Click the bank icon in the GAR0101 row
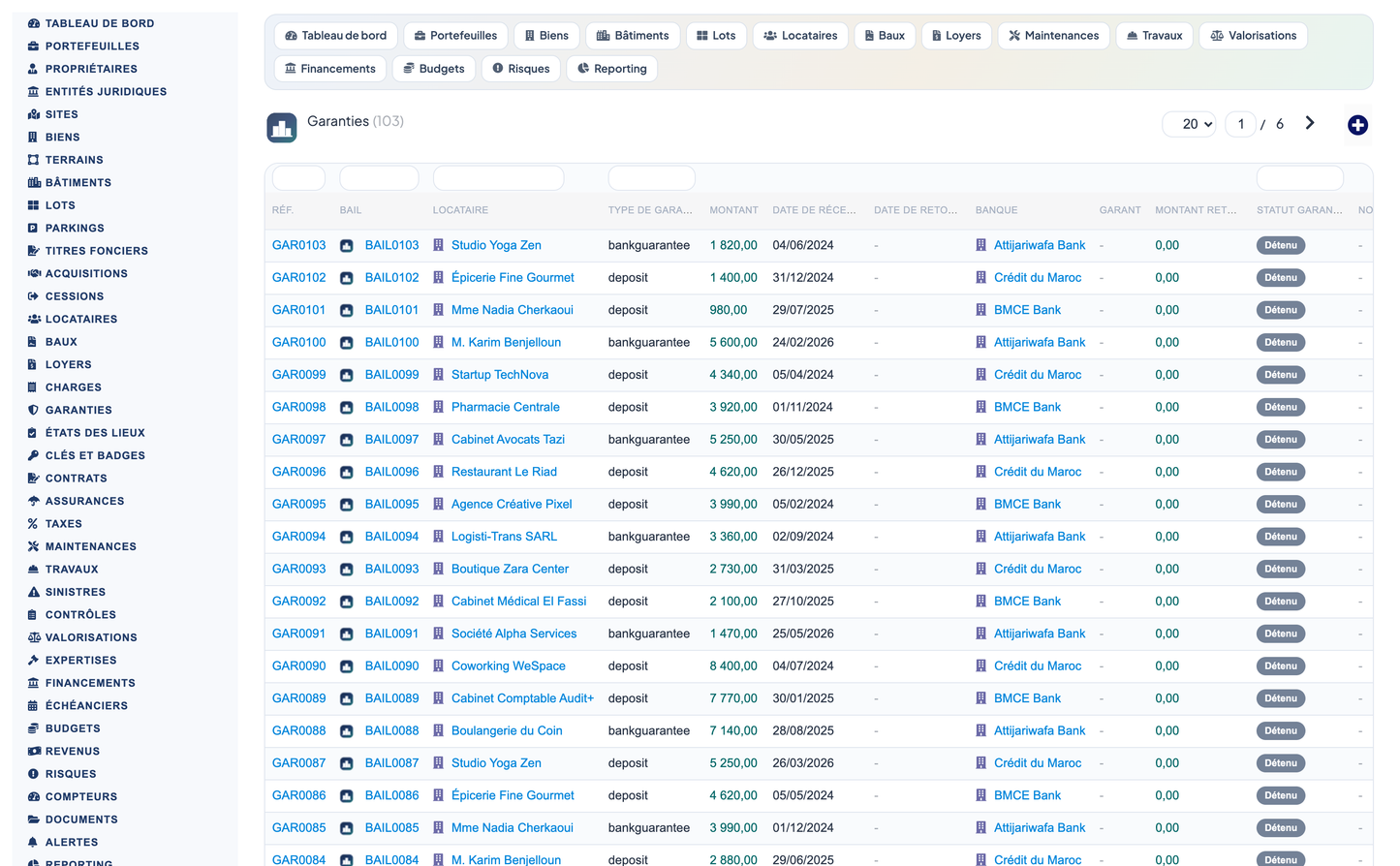Image resolution: width=1400 pixels, height=866 pixels. [x=980, y=310]
